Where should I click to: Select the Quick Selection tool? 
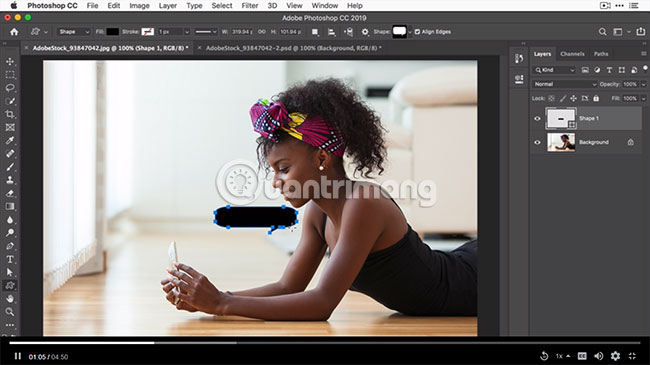pyautogui.click(x=10, y=101)
